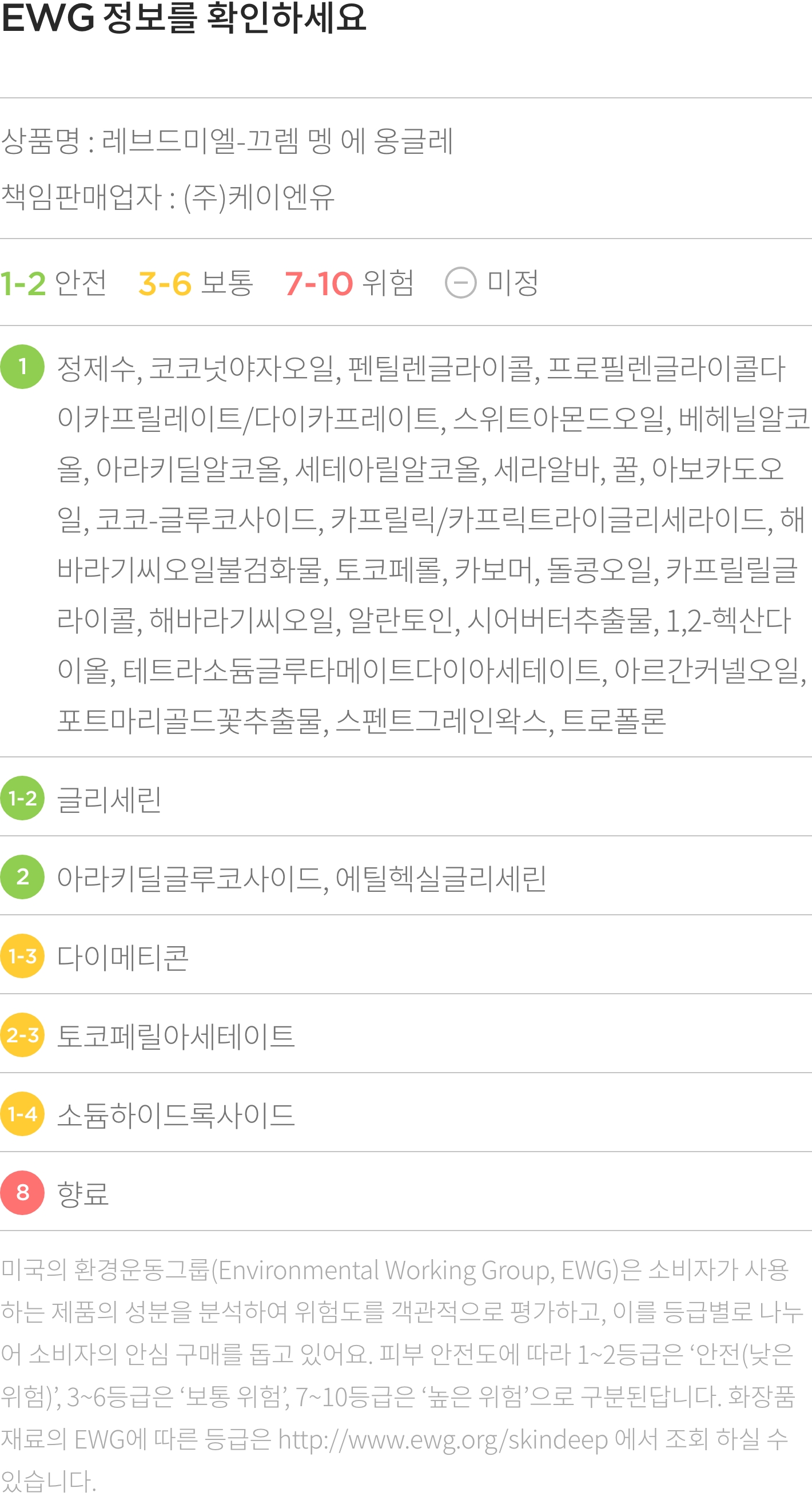The height and width of the screenshot is (1500, 812).
Task: Click the 다이메티콘 ingredient row
Action: click(x=405, y=955)
